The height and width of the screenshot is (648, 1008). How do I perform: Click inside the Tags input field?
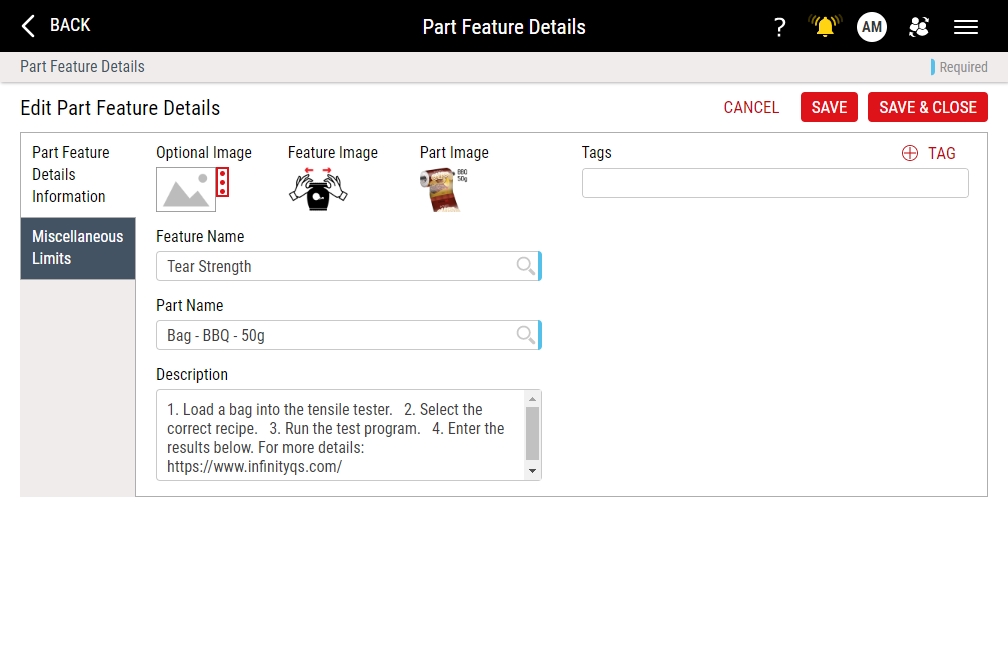(x=775, y=183)
